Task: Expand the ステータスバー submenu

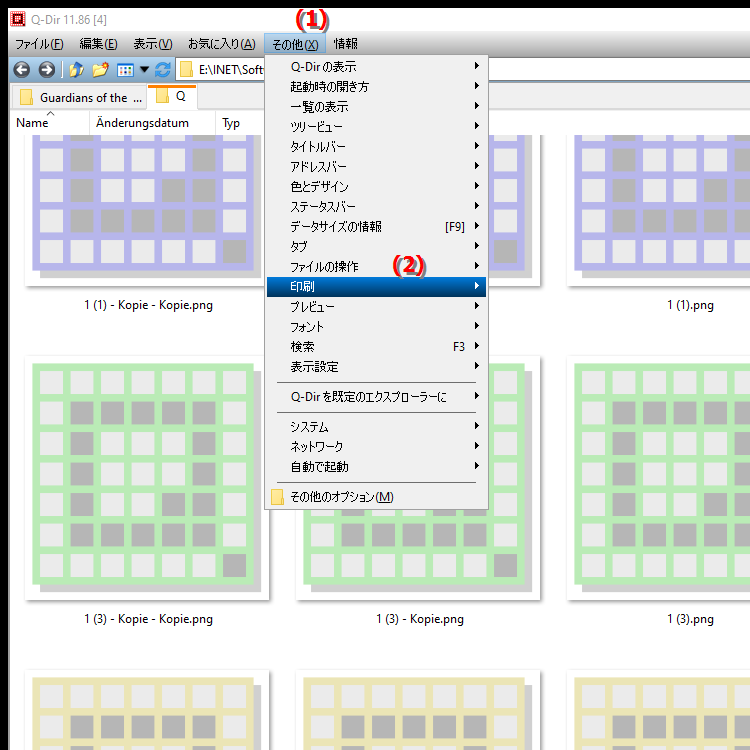Action: 376,206
